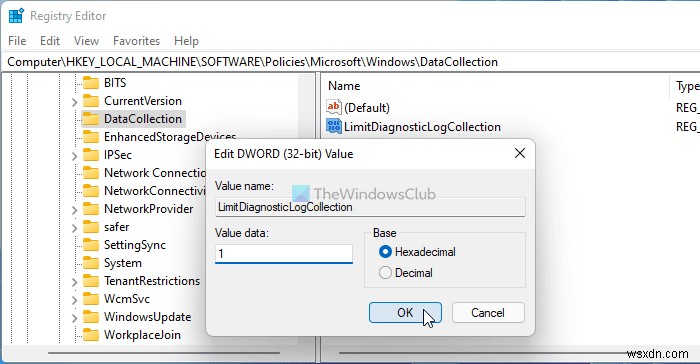Expand the IPSec key
This screenshot has height=364, width=700.
coord(74,156)
